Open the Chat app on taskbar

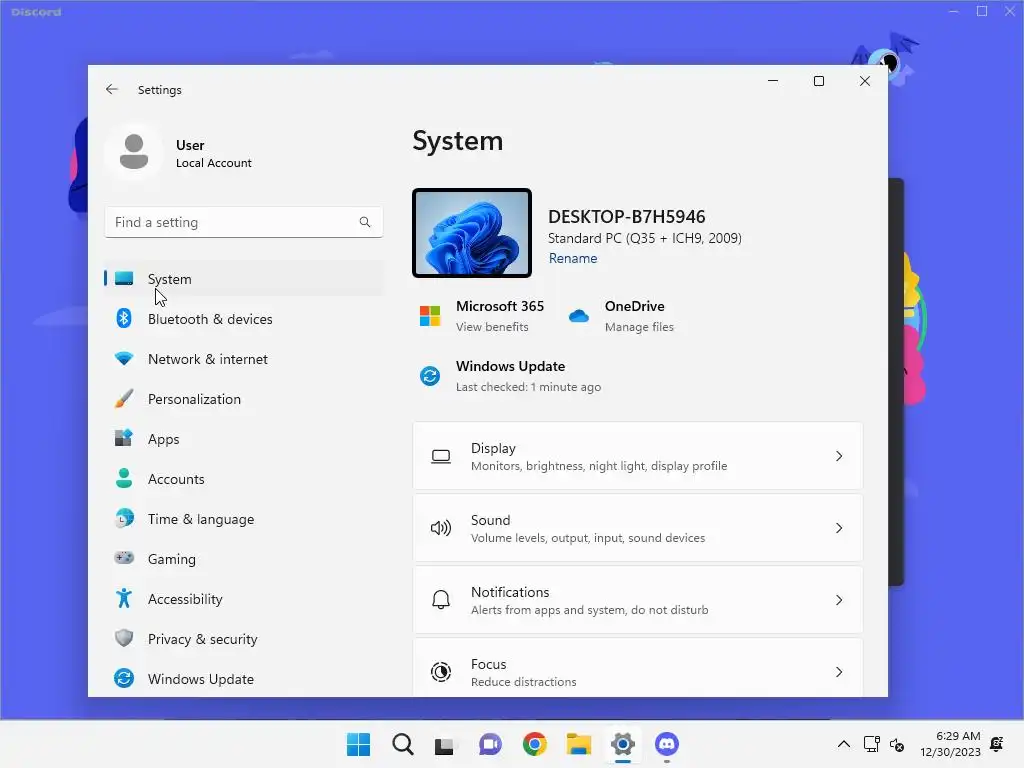(490, 744)
